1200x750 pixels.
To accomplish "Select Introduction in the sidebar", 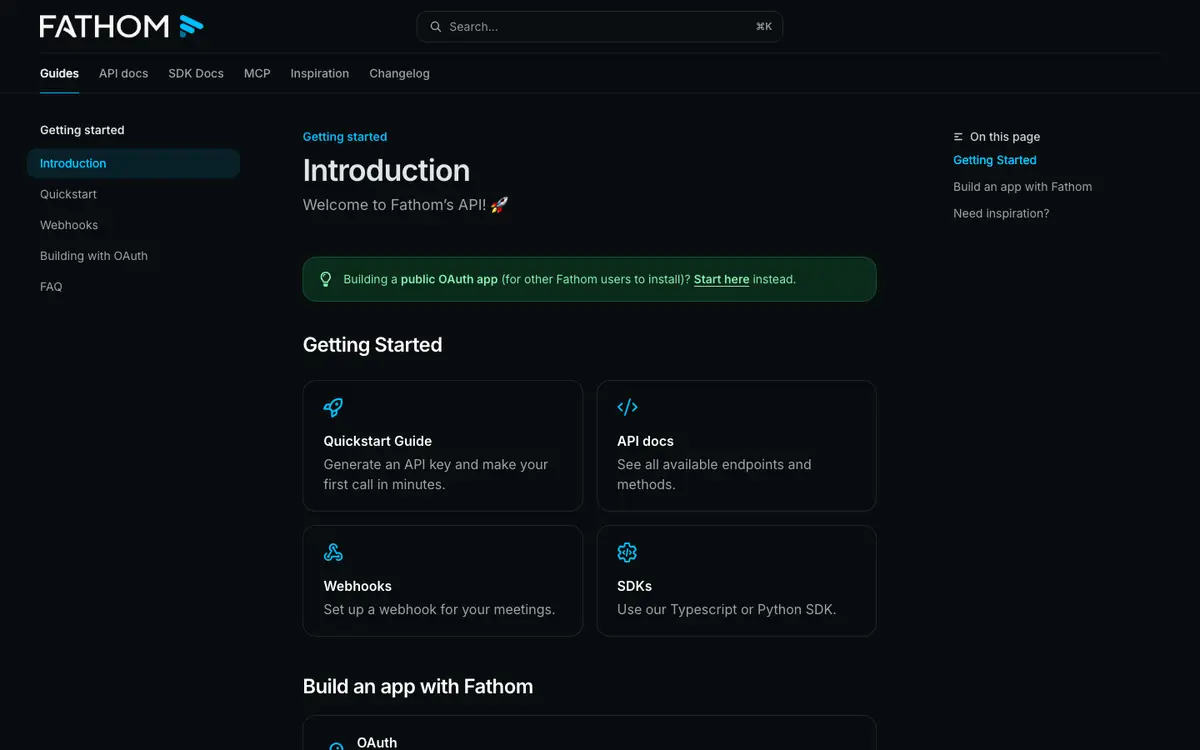I will (x=133, y=163).
